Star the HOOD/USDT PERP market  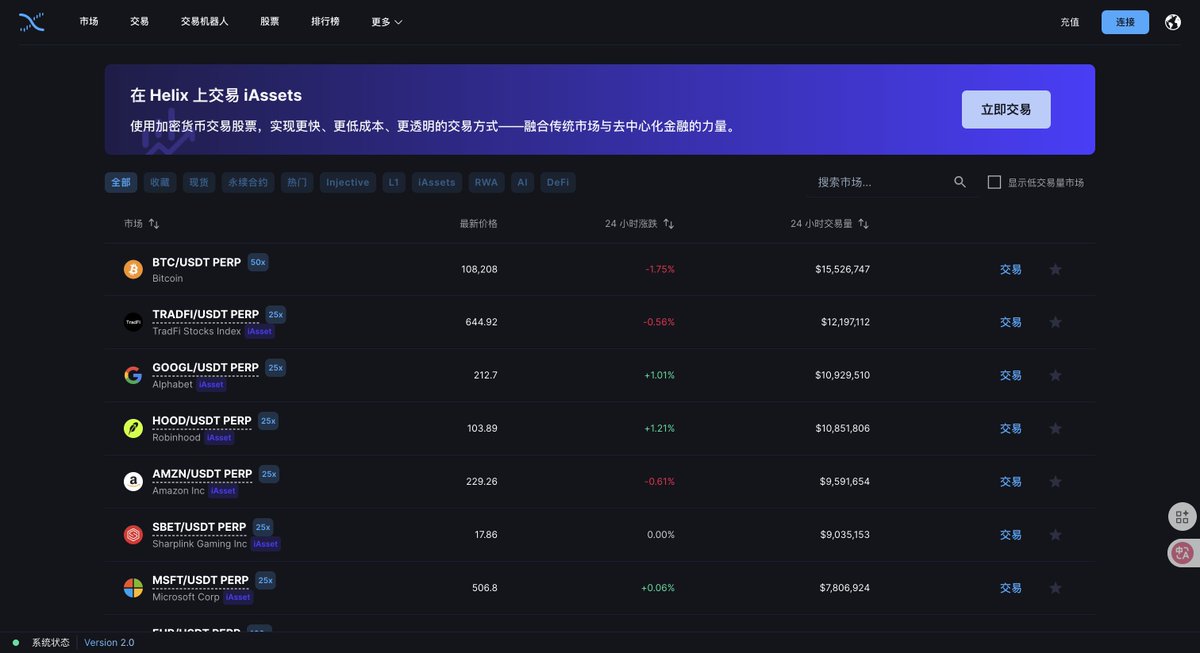pyautogui.click(x=1055, y=428)
